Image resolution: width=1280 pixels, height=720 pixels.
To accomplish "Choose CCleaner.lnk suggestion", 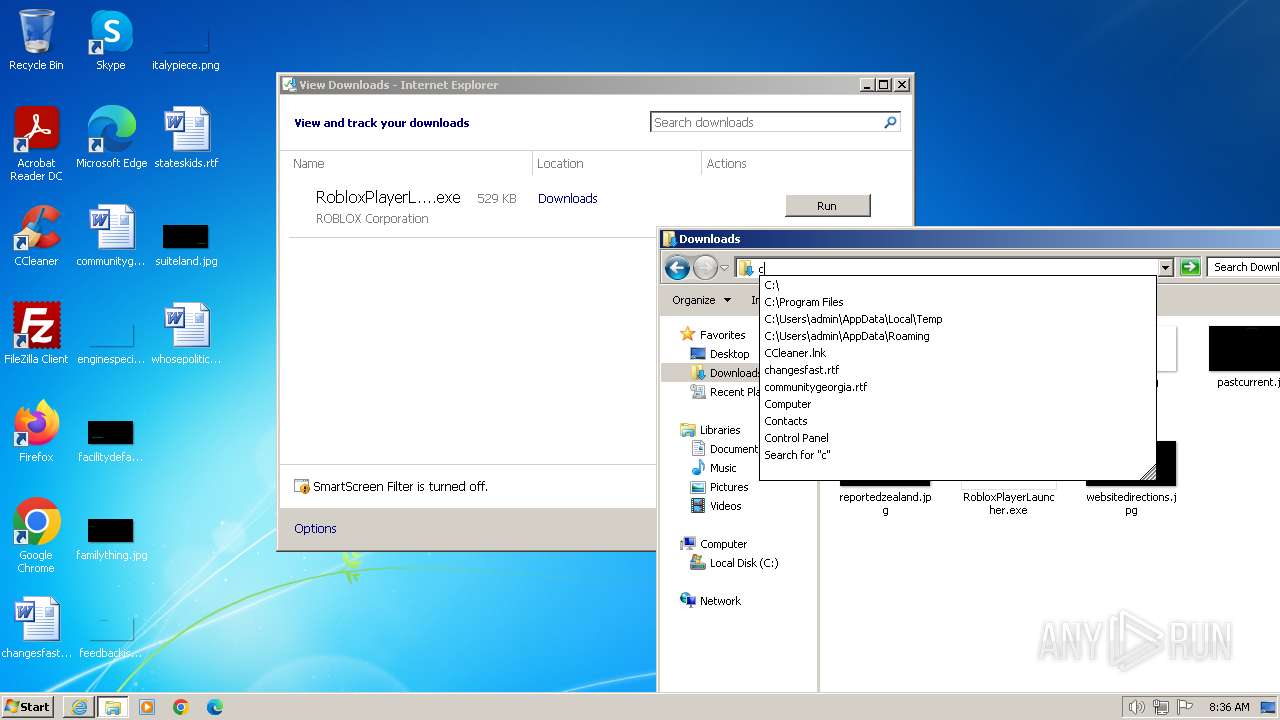I will (957, 353).
